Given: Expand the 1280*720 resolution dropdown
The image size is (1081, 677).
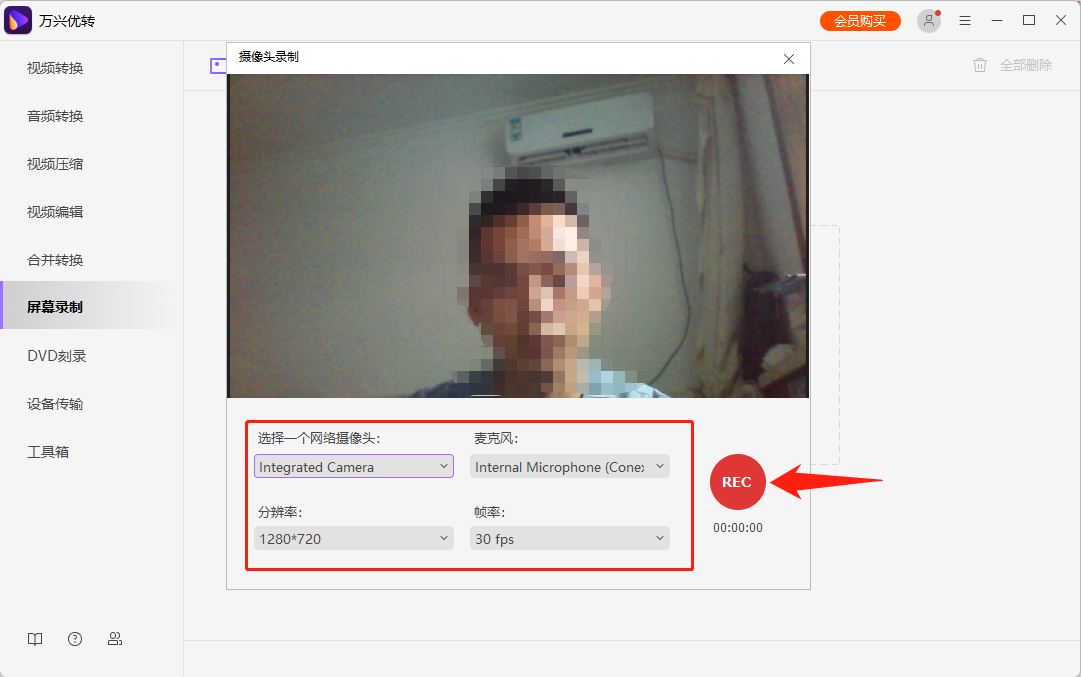Looking at the screenshot, I should point(354,538).
